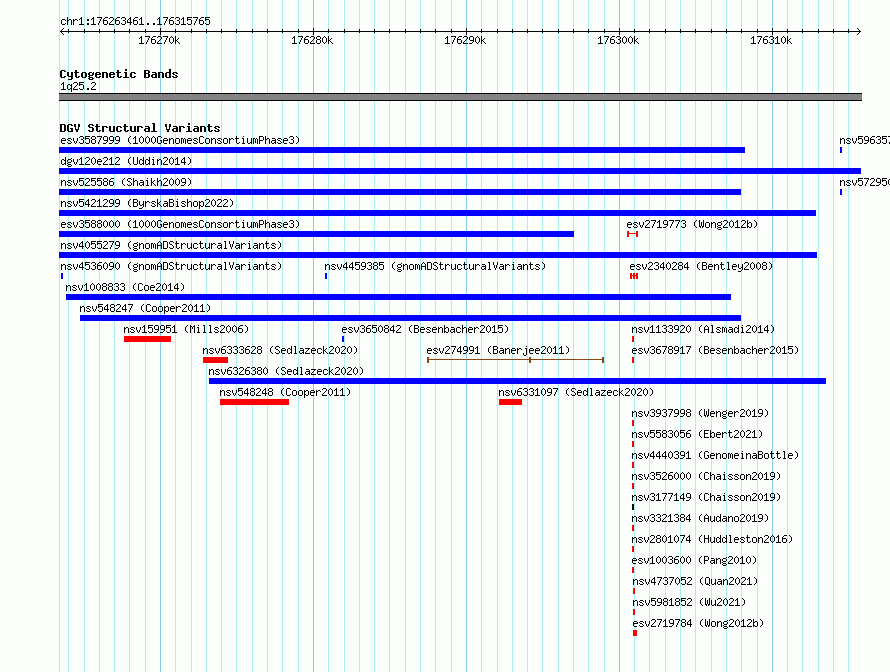
Task: Click the nsv4440391 (GenomeinaBottle) label
Action: pyautogui.click(x=715, y=455)
